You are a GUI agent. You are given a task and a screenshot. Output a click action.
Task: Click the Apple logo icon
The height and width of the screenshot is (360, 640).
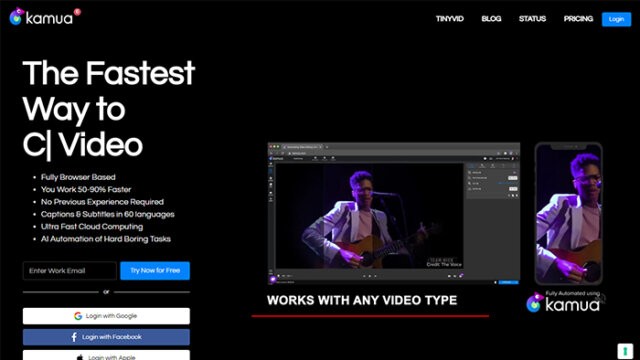(80, 358)
